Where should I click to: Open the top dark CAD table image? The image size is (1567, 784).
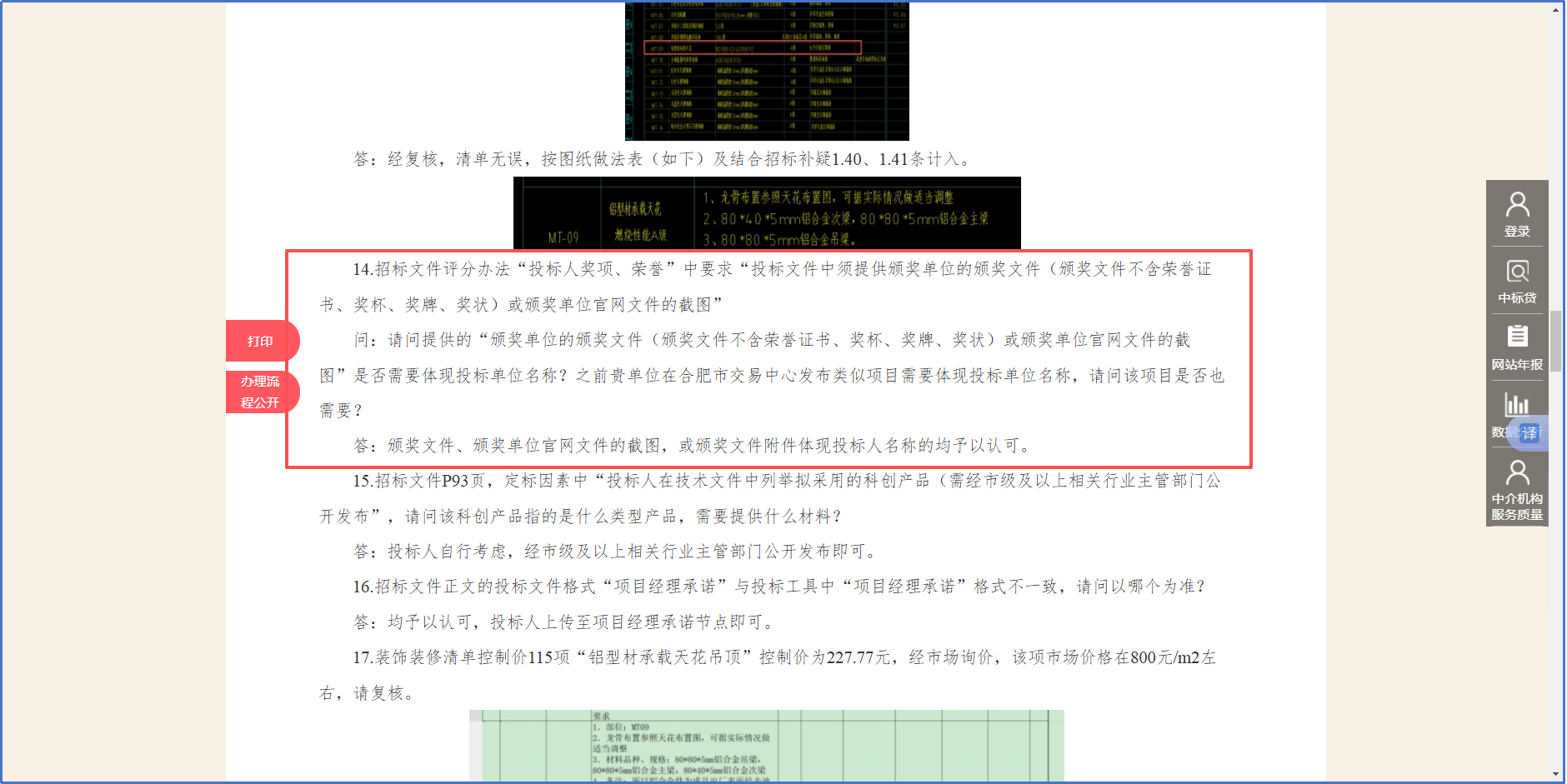tap(767, 71)
